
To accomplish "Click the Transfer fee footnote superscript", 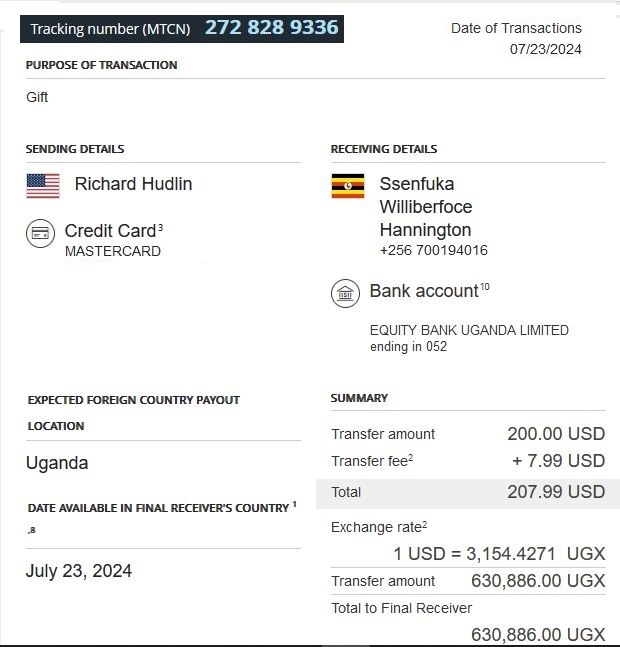I will (411, 458).
